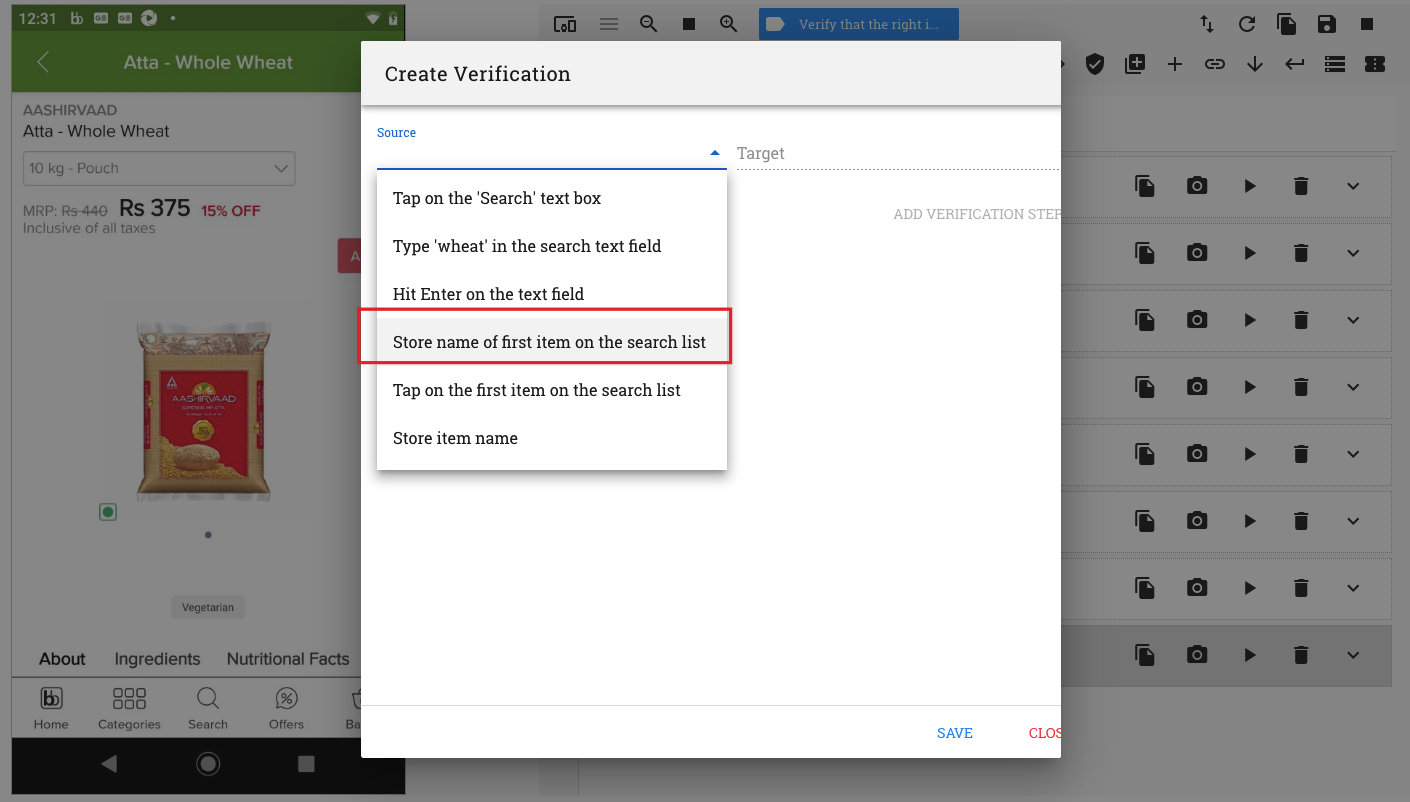1410x802 pixels.
Task: Open the hamburger menu icon in top toolbar
Action: click(x=609, y=25)
